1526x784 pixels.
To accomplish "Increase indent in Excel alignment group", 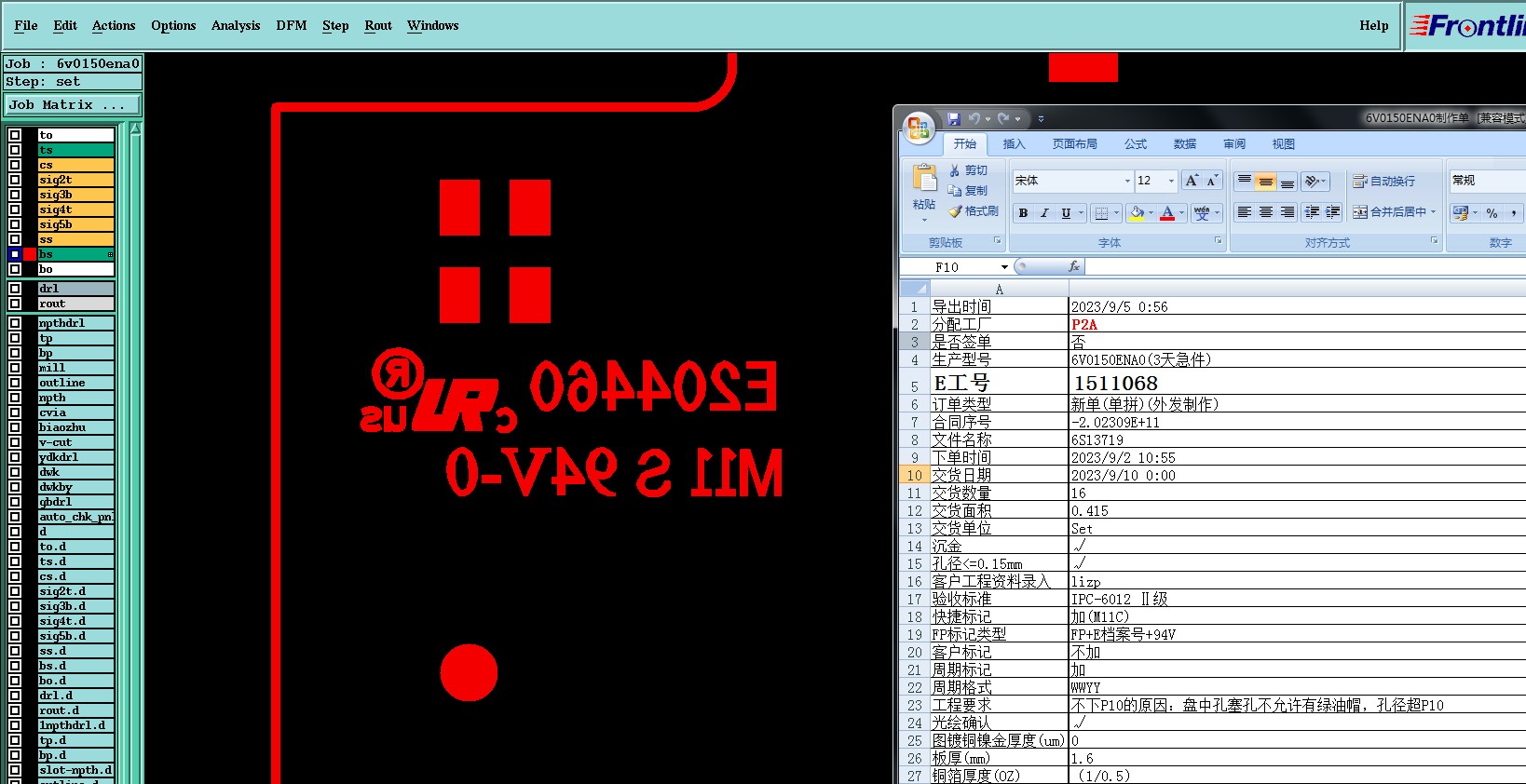I will point(1333,212).
